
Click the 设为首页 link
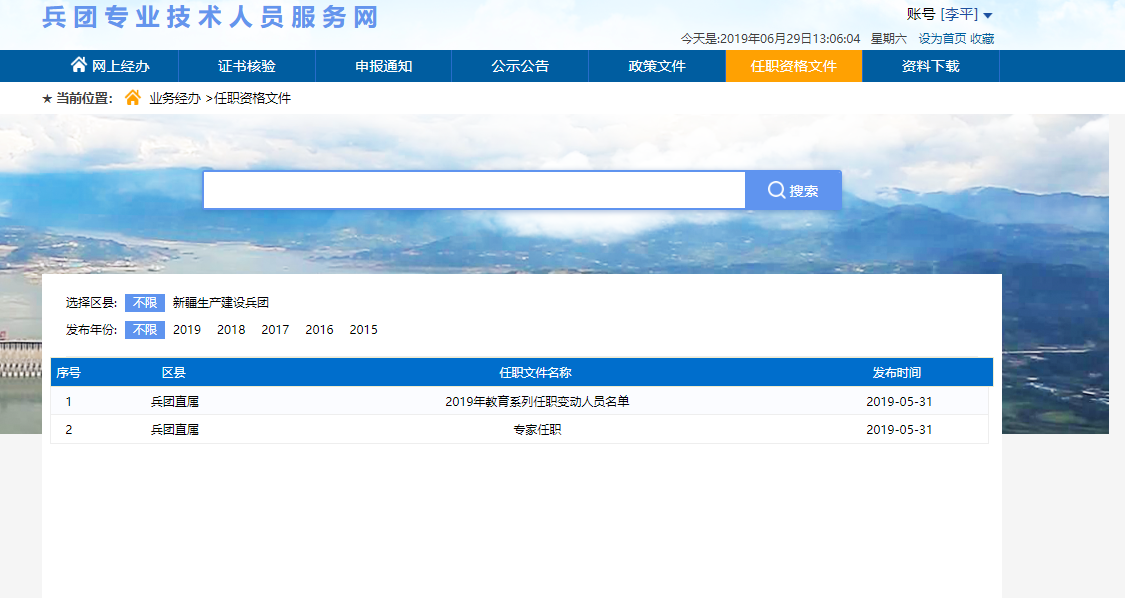point(942,39)
